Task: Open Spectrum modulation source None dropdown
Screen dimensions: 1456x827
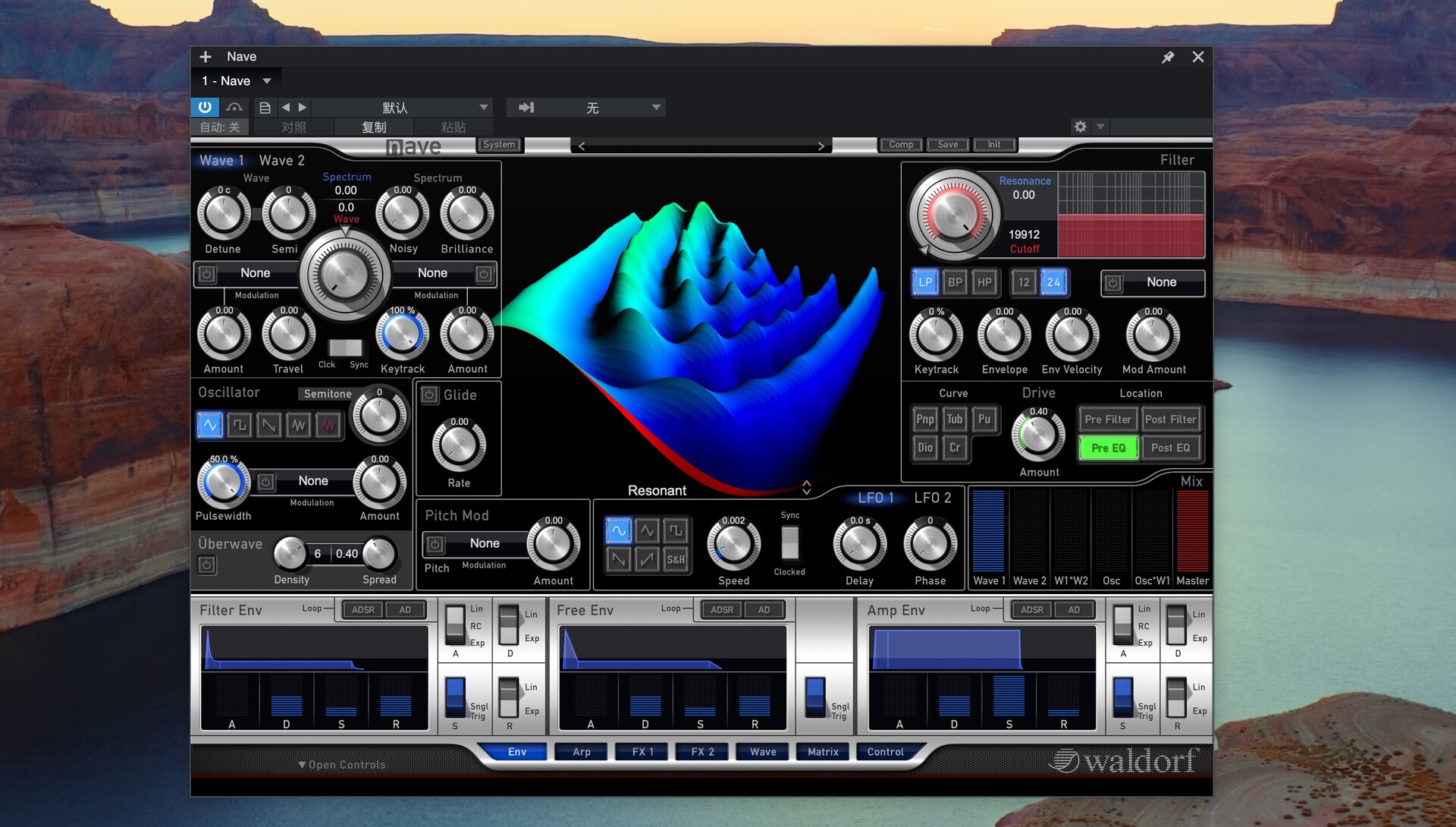Action: coord(432,273)
